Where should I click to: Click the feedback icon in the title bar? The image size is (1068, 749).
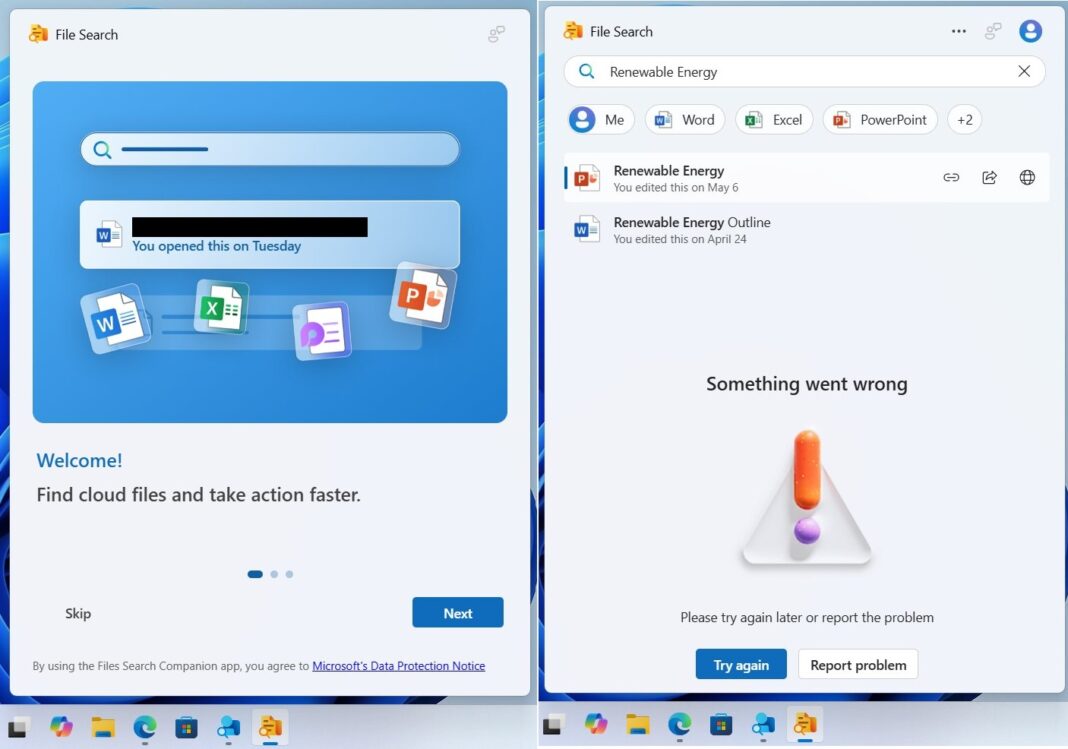tap(992, 31)
